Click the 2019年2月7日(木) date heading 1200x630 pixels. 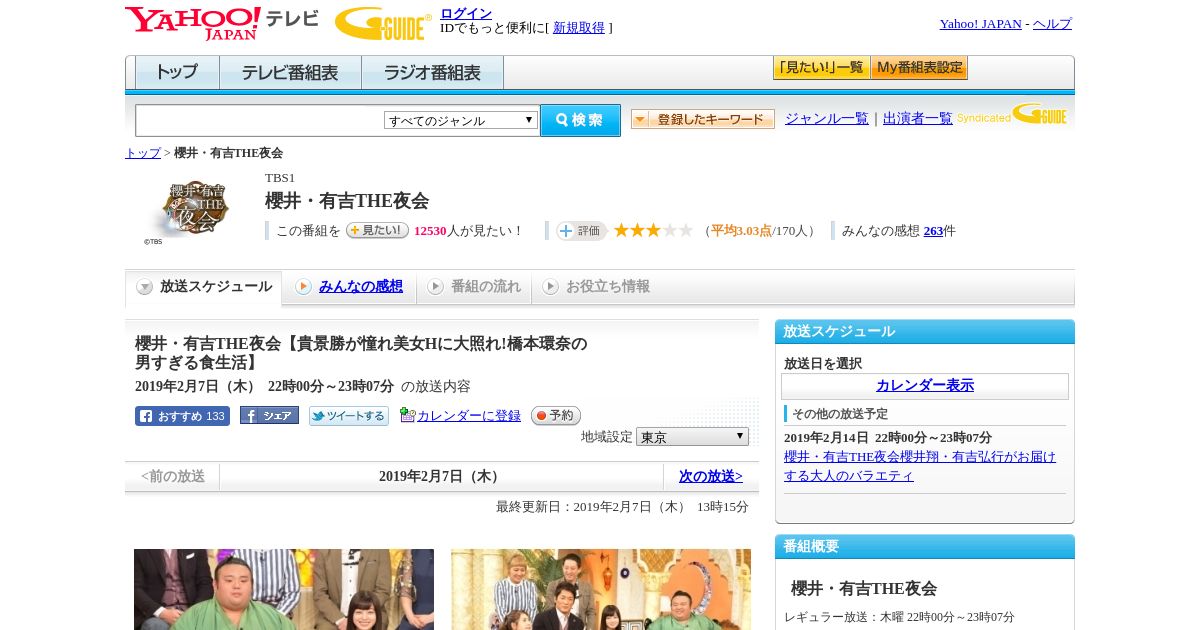[x=442, y=477]
